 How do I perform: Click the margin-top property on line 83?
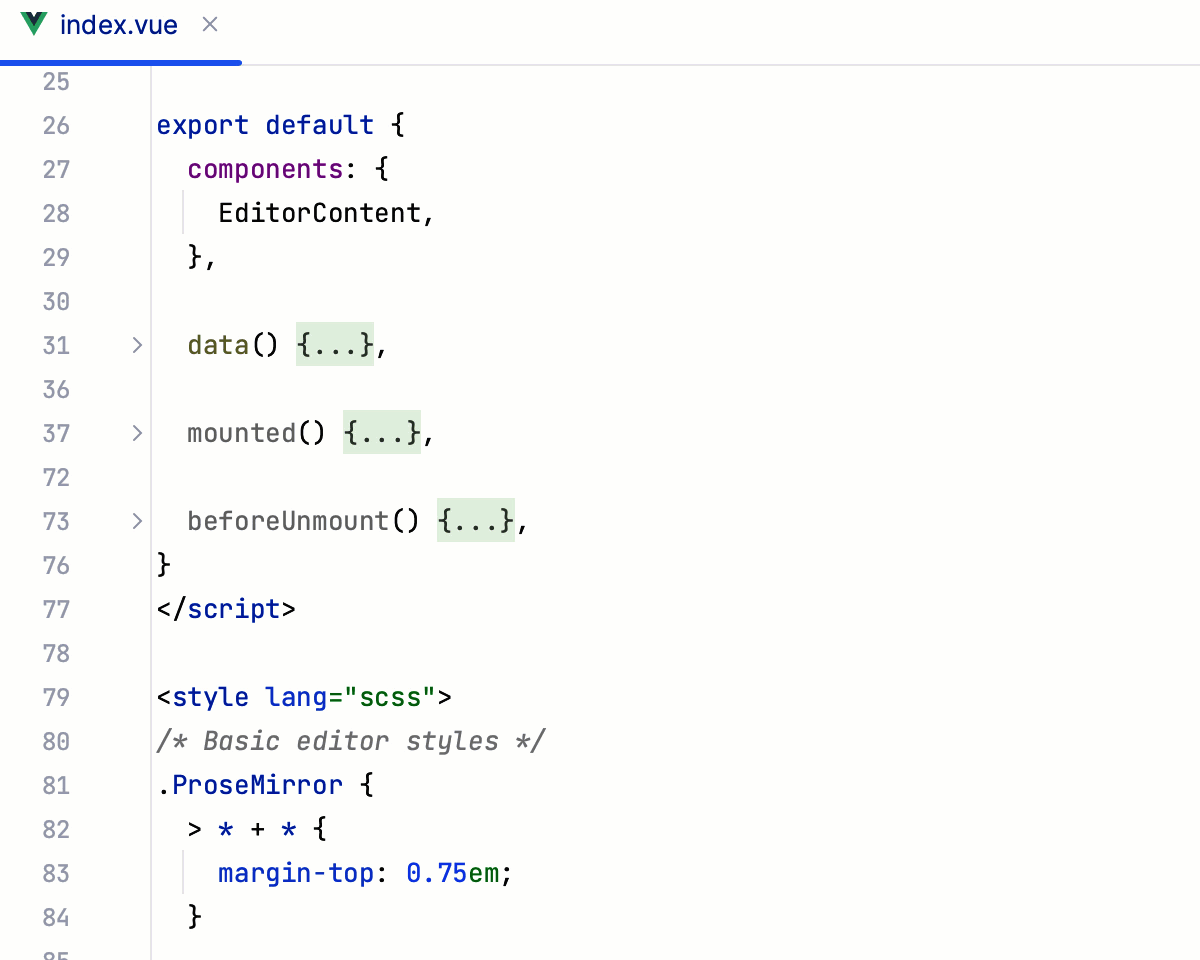tap(295, 873)
